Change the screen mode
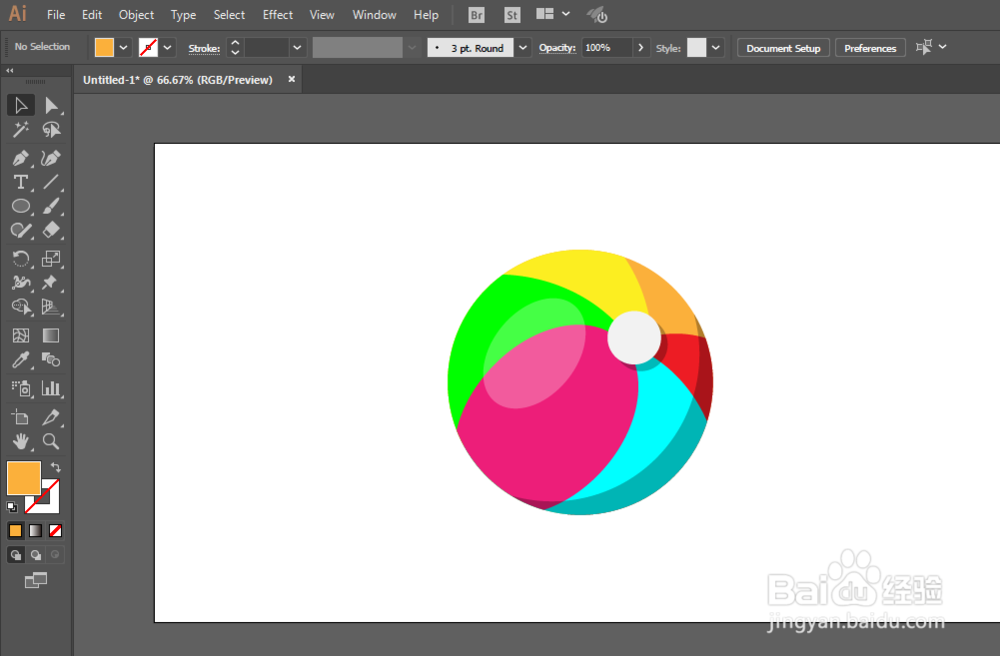This screenshot has width=1000, height=656. (36, 580)
